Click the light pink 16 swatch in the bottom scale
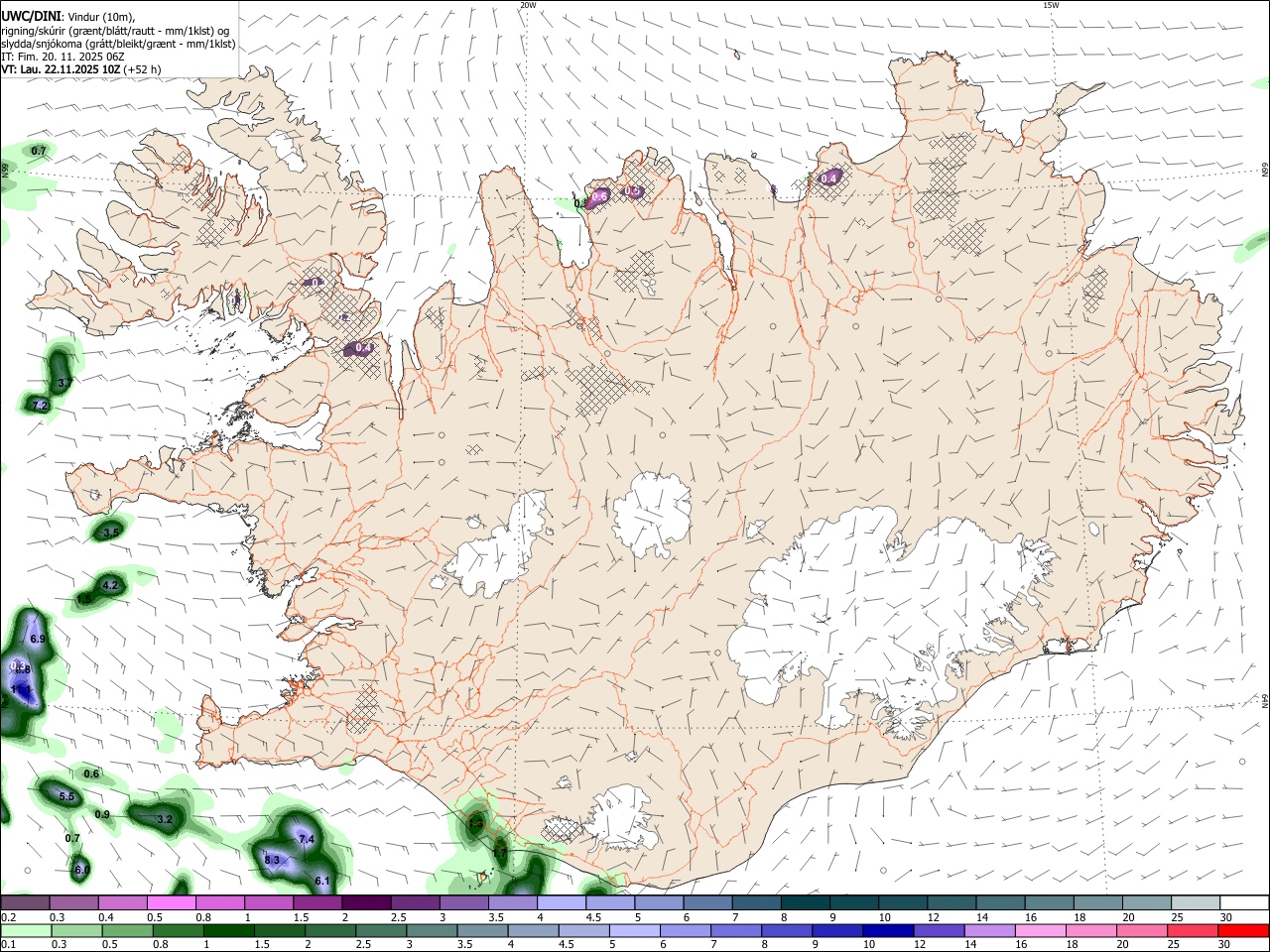The image size is (1270, 952). click(x=1041, y=931)
